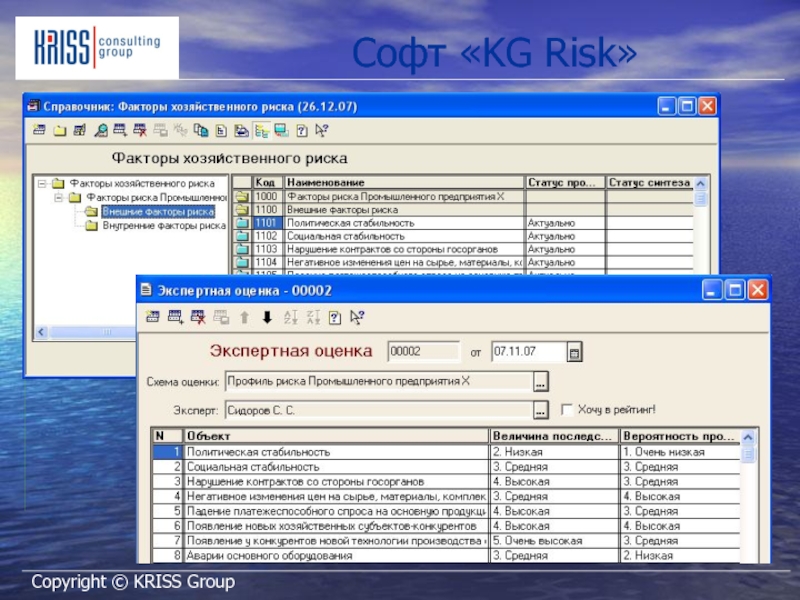Select row 1101 'Политическая стабильность' in Справочник

464,223
